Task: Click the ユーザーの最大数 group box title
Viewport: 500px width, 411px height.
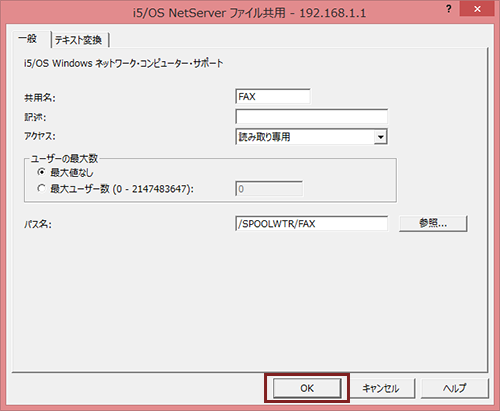Action: coord(64,159)
